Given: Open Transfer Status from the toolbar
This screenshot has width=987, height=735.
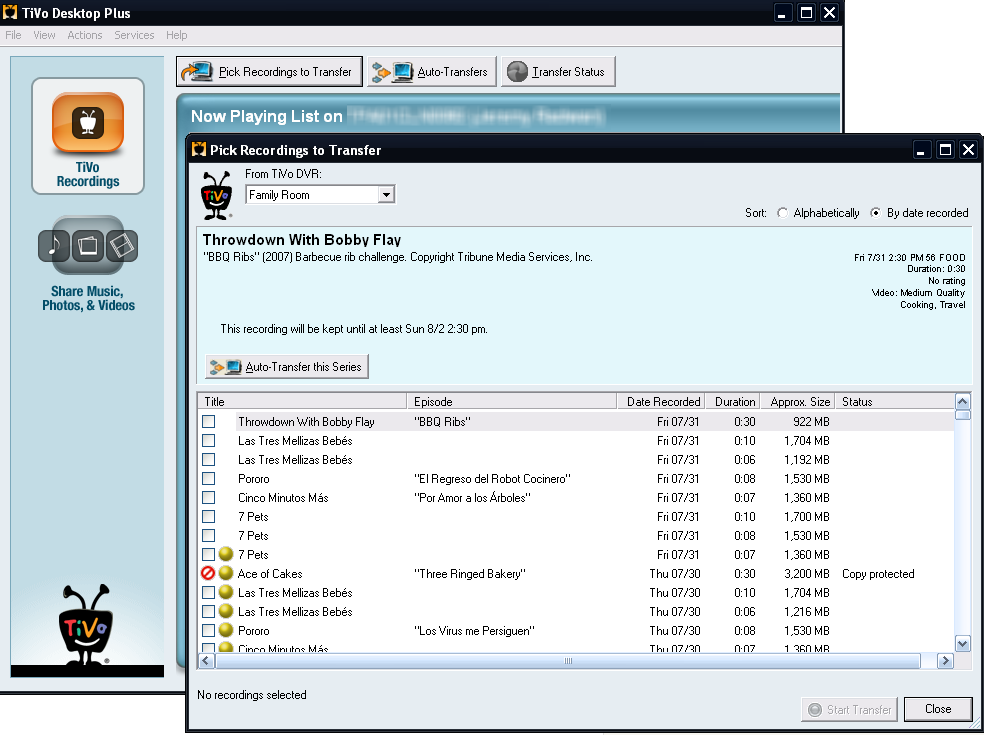Looking at the screenshot, I should 558,72.
